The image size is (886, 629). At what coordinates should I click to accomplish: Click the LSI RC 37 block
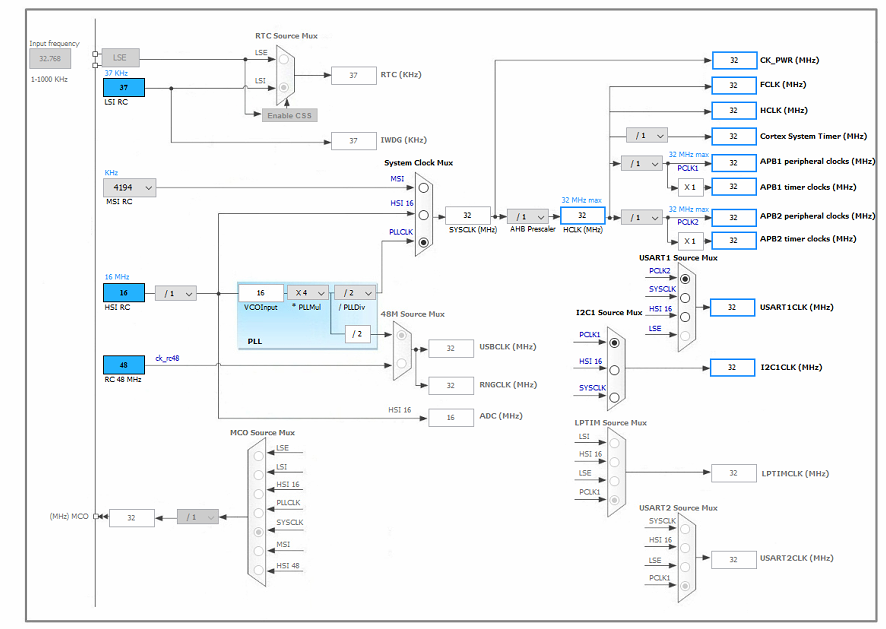pos(124,88)
